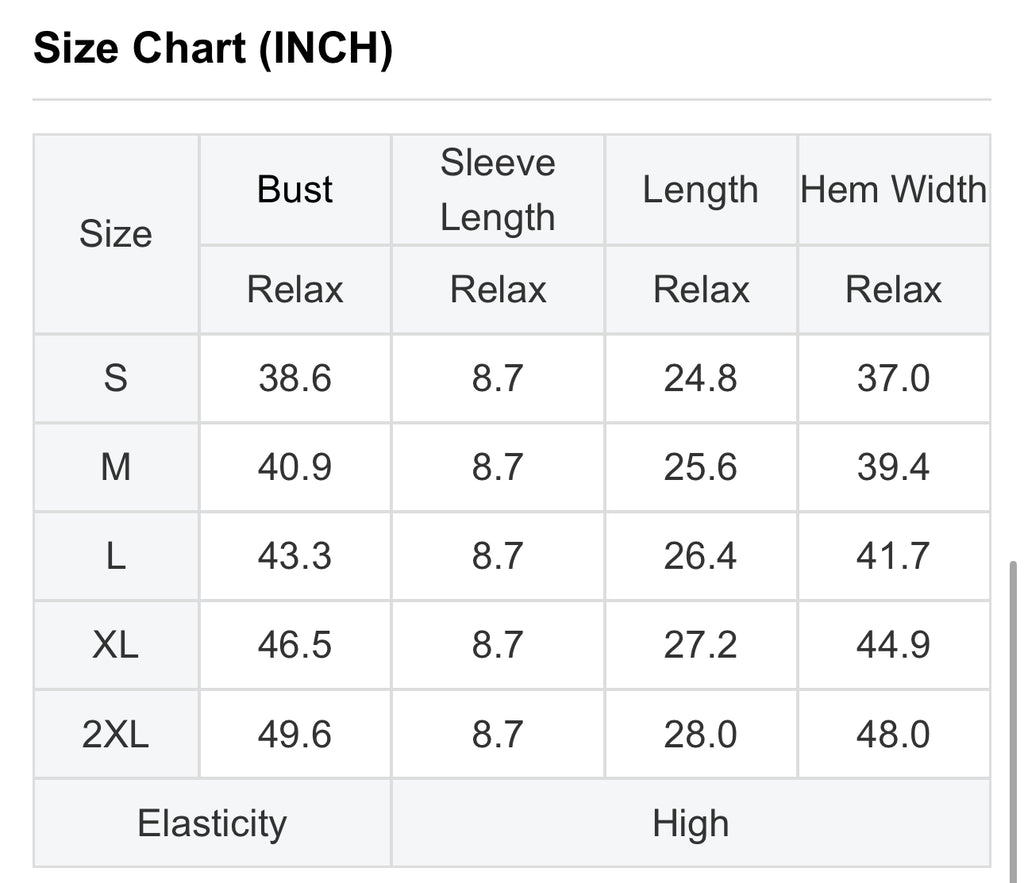1024x883 pixels.
Task: Click the Elasticity row label
Action: [212, 823]
